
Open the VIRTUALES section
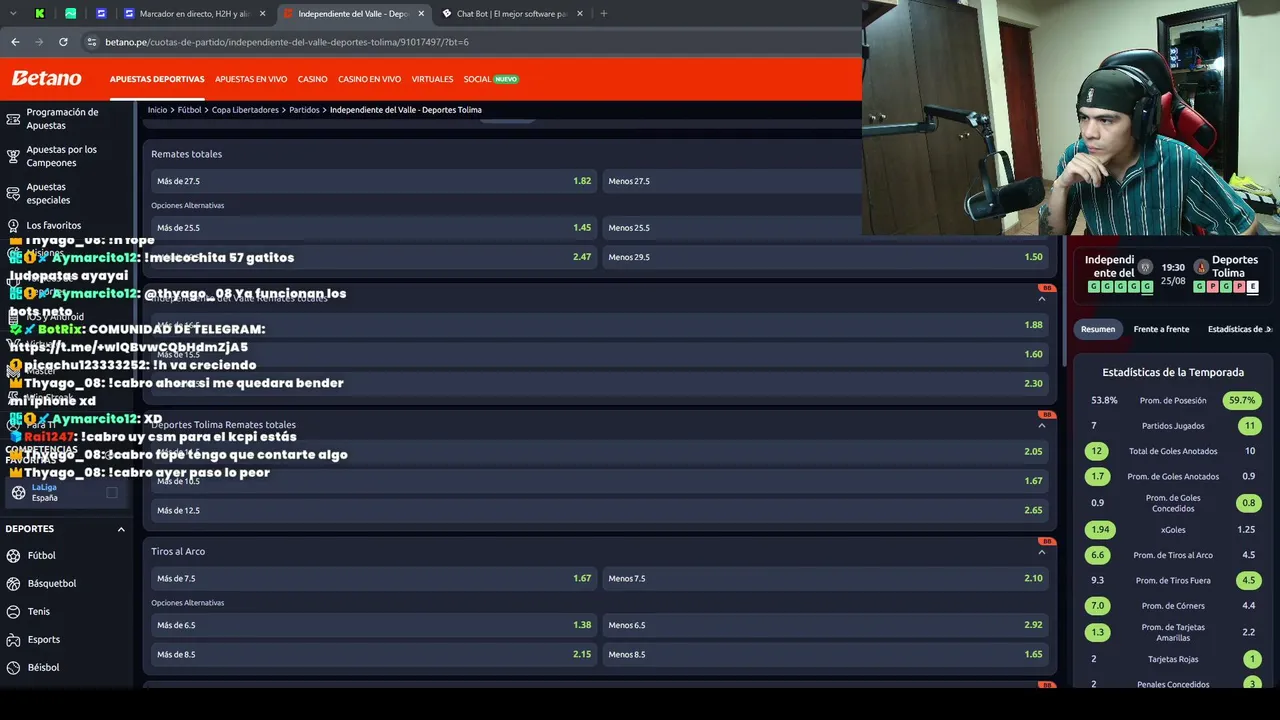(432, 79)
